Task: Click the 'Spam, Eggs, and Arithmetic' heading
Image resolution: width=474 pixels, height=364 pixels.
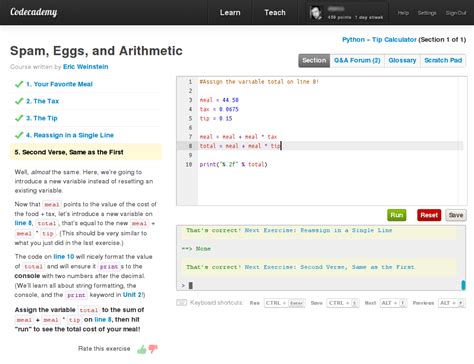Action: (96, 51)
